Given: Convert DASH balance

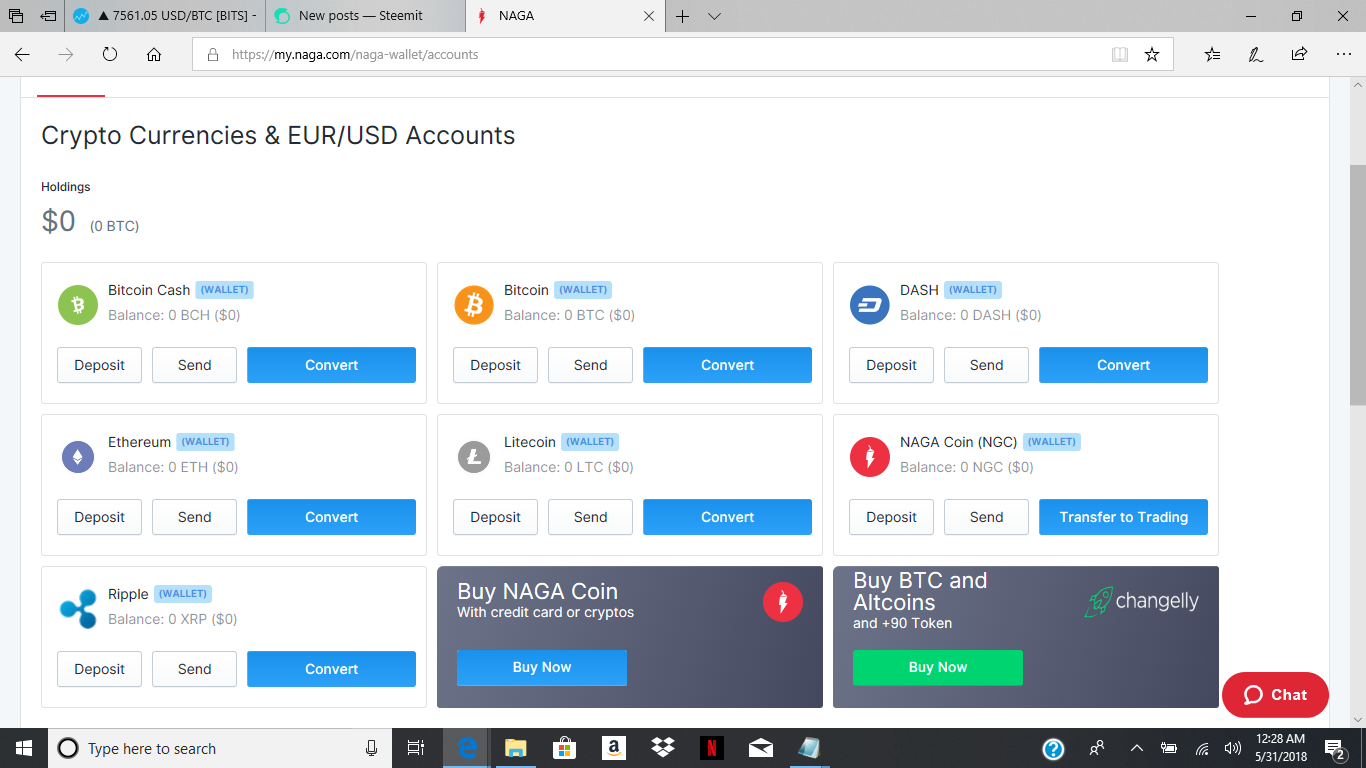Looking at the screenshot, I should (1123, 365).
